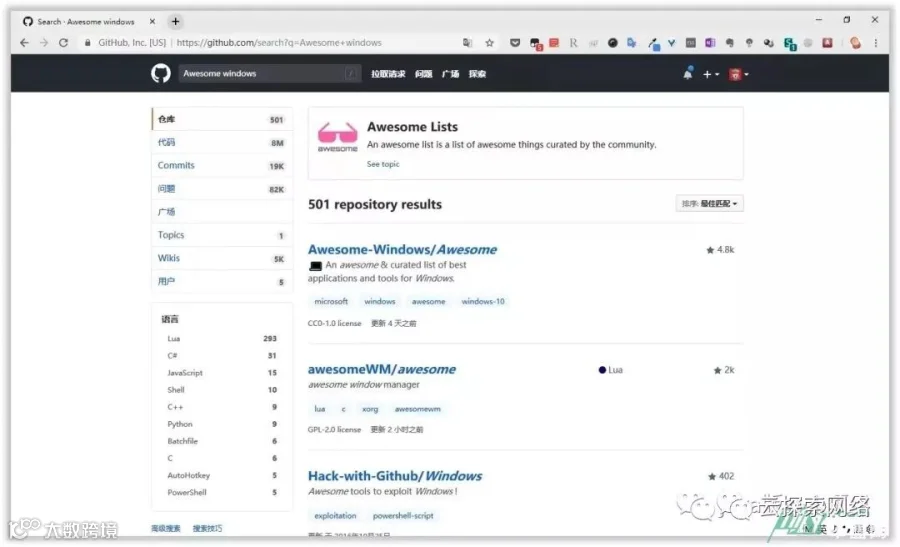The width and height of the screenshot is (900, 547).
Task: Open the create new plus dropdown
Action: [711, 74]
